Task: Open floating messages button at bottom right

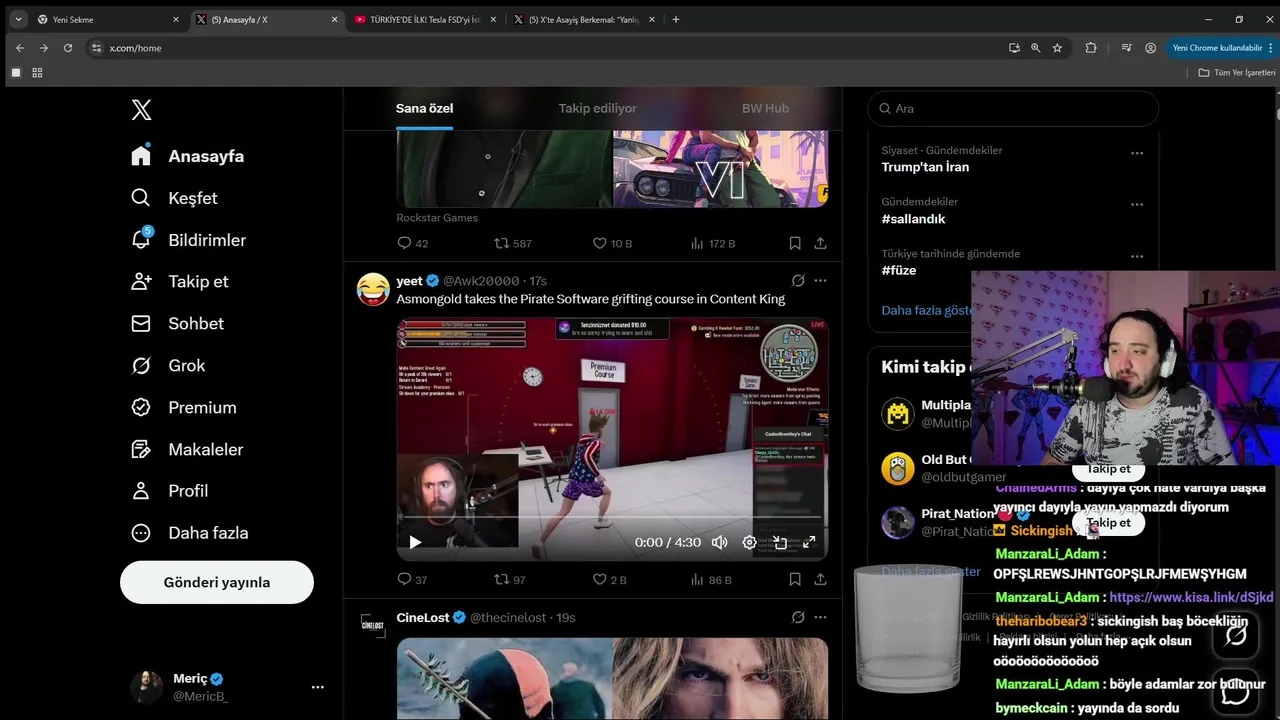Action: tap(1235, 692)
